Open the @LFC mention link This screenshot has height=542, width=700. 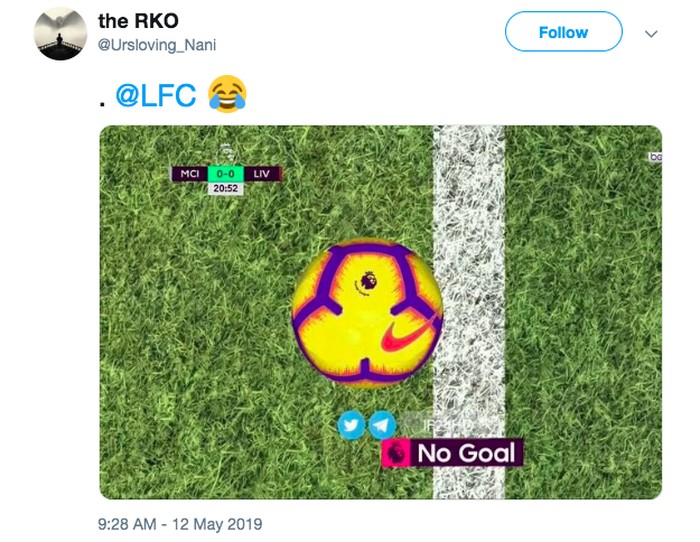(x=157, y=96)
